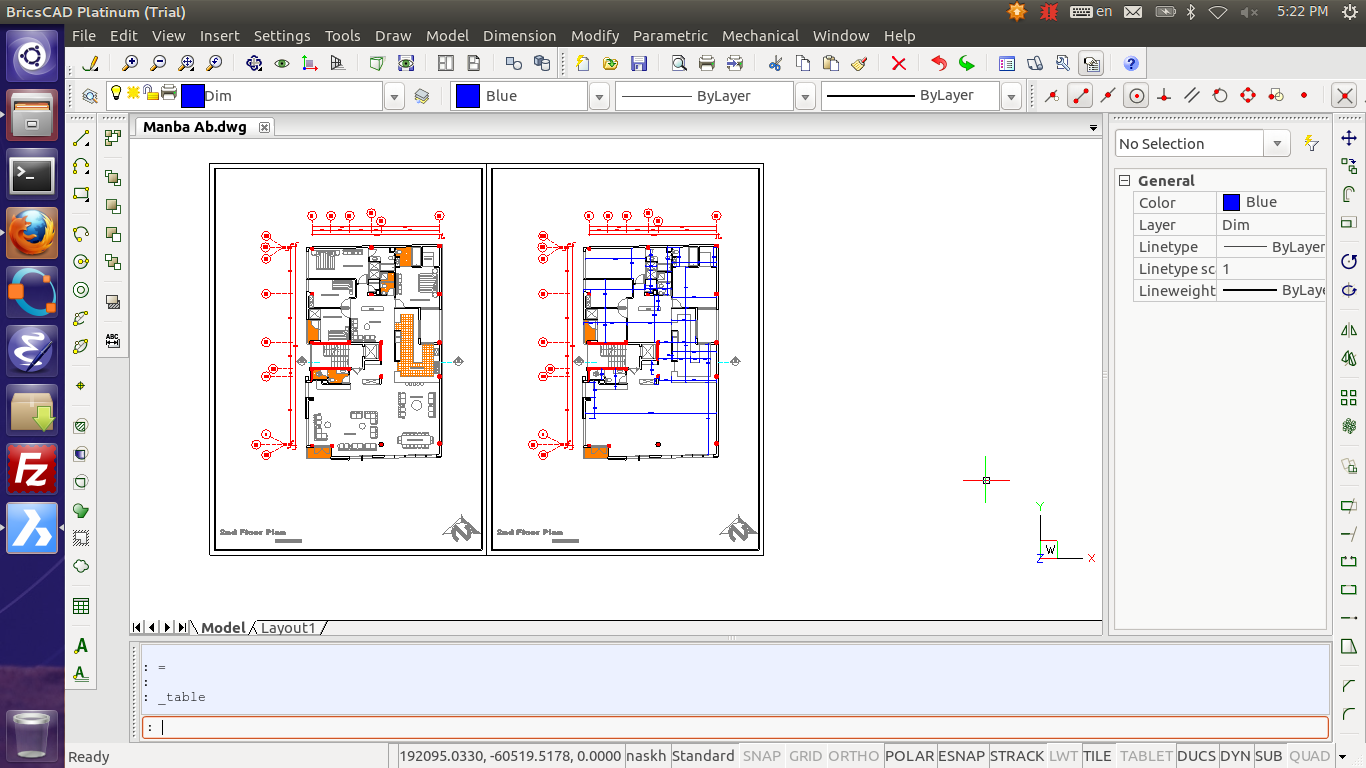Screen dimensions: 1366x768
Task: Click the blue Help question mark icon
Action: click(x=1131, y=63)
